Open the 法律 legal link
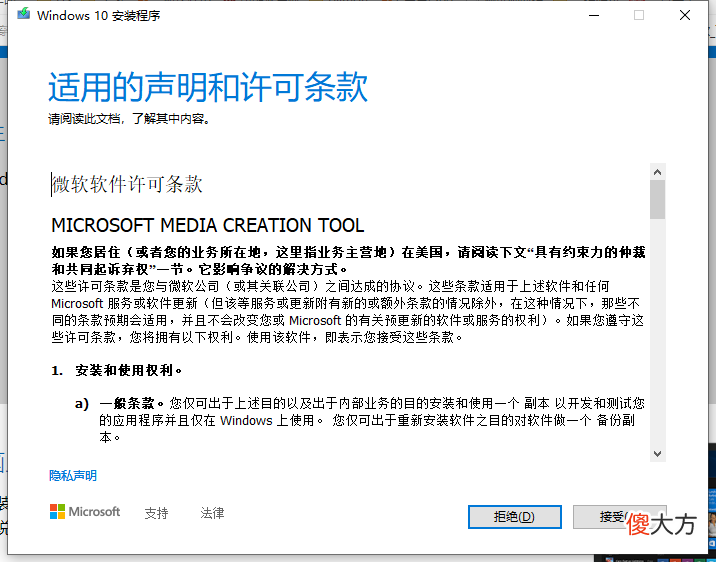716x562 pixels. 212,513
